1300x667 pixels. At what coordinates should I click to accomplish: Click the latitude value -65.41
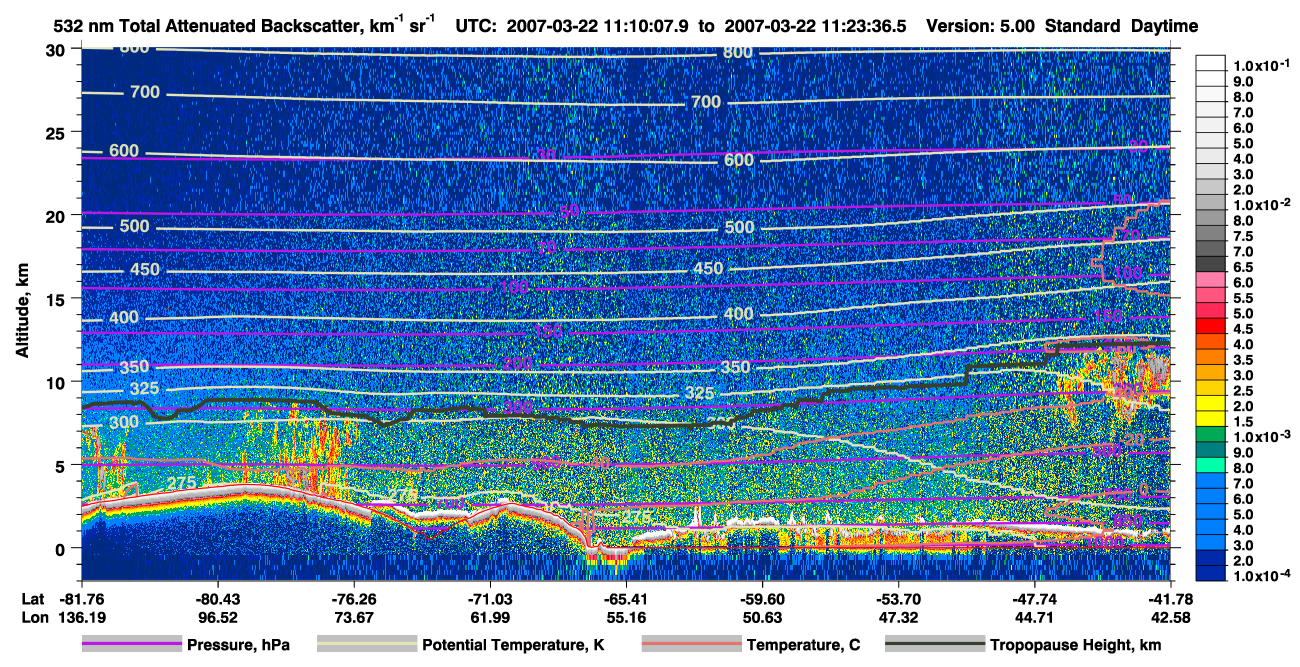625,599
